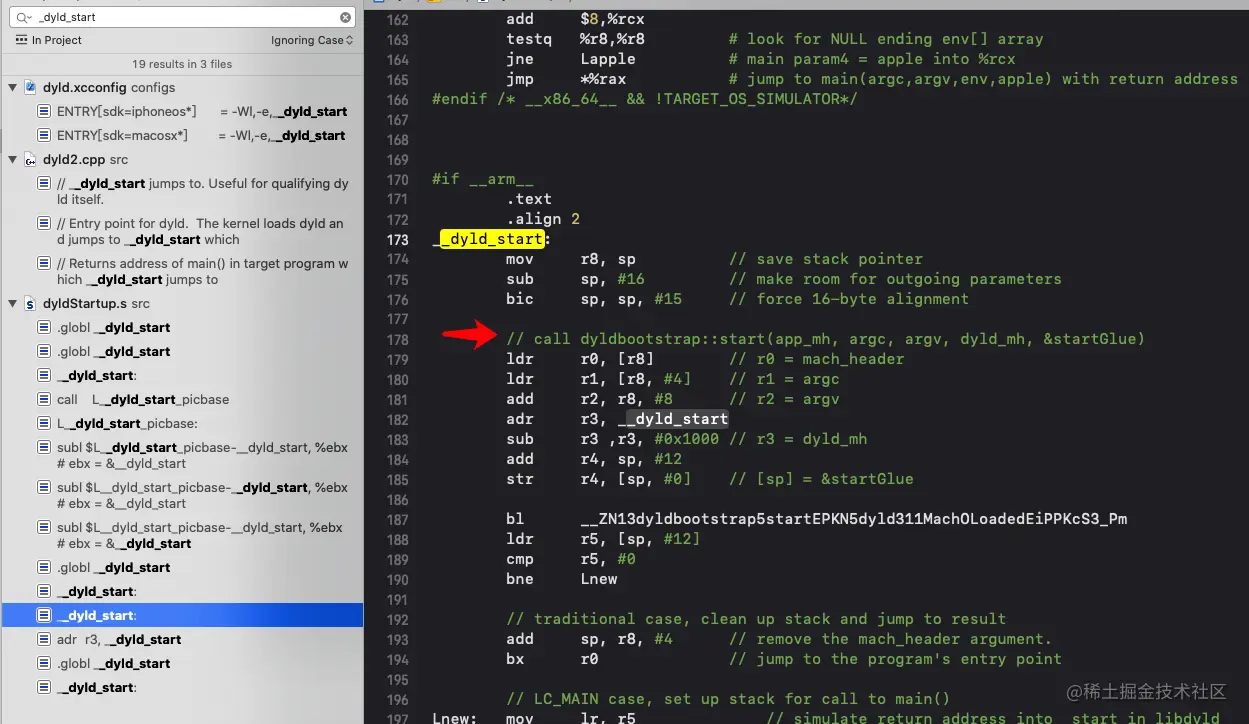Screen dimensions: 1249x724
Task: Click the yellow highlighted _dyld_start label in code
Action: (x=492, y=239)
